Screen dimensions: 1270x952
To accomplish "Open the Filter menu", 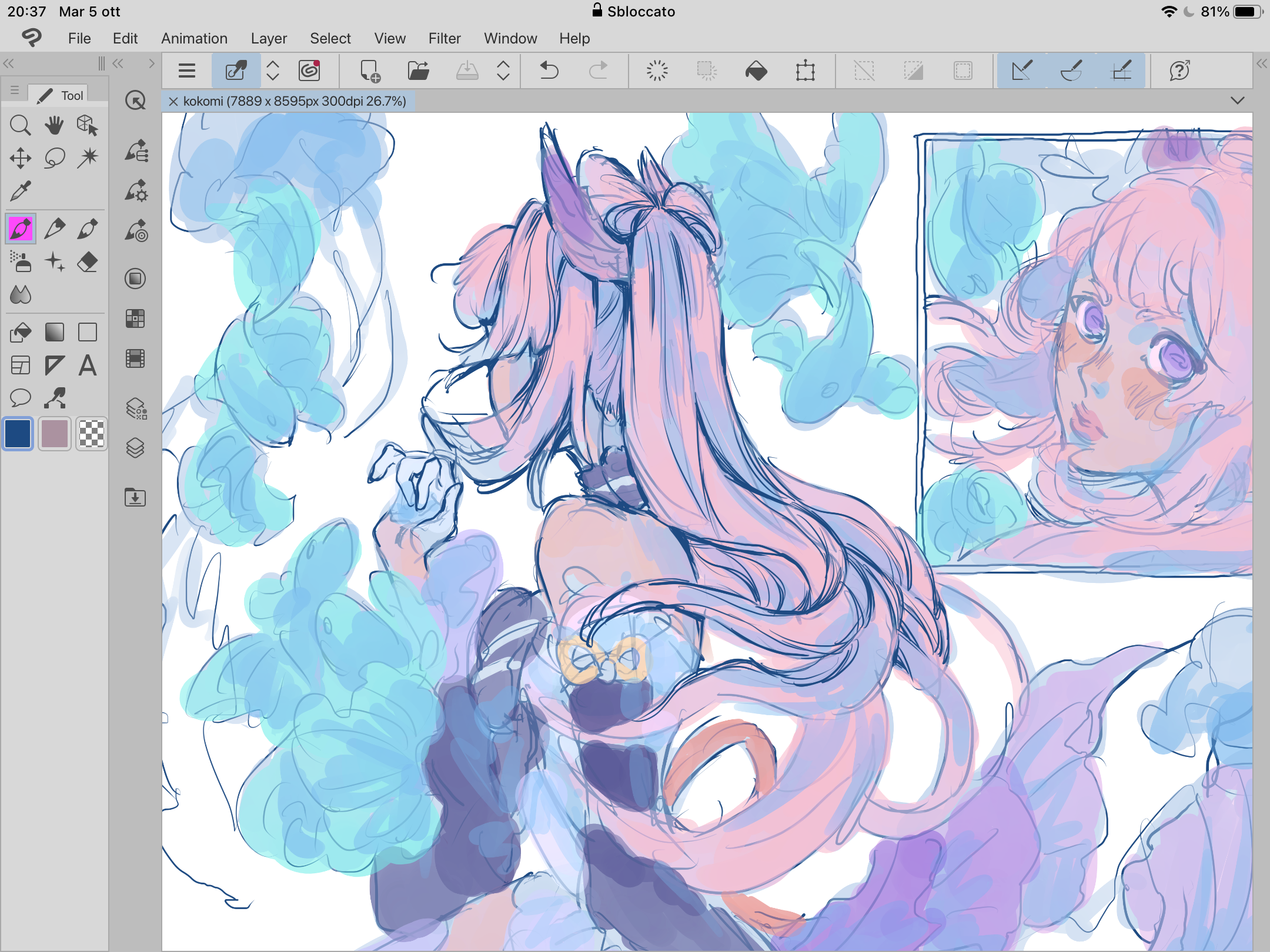I will click(444, 39).
